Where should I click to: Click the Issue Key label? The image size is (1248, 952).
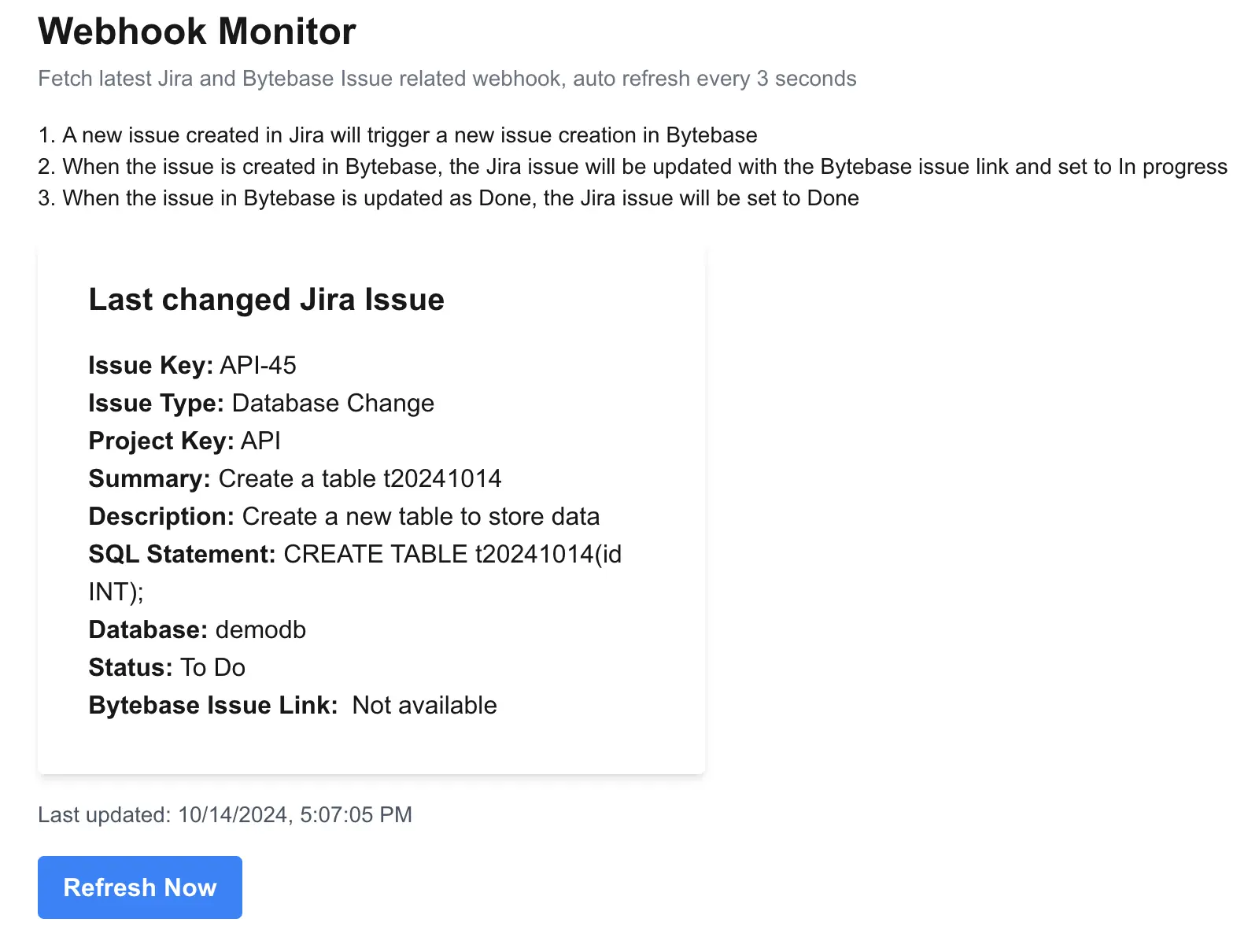point(150,365)
